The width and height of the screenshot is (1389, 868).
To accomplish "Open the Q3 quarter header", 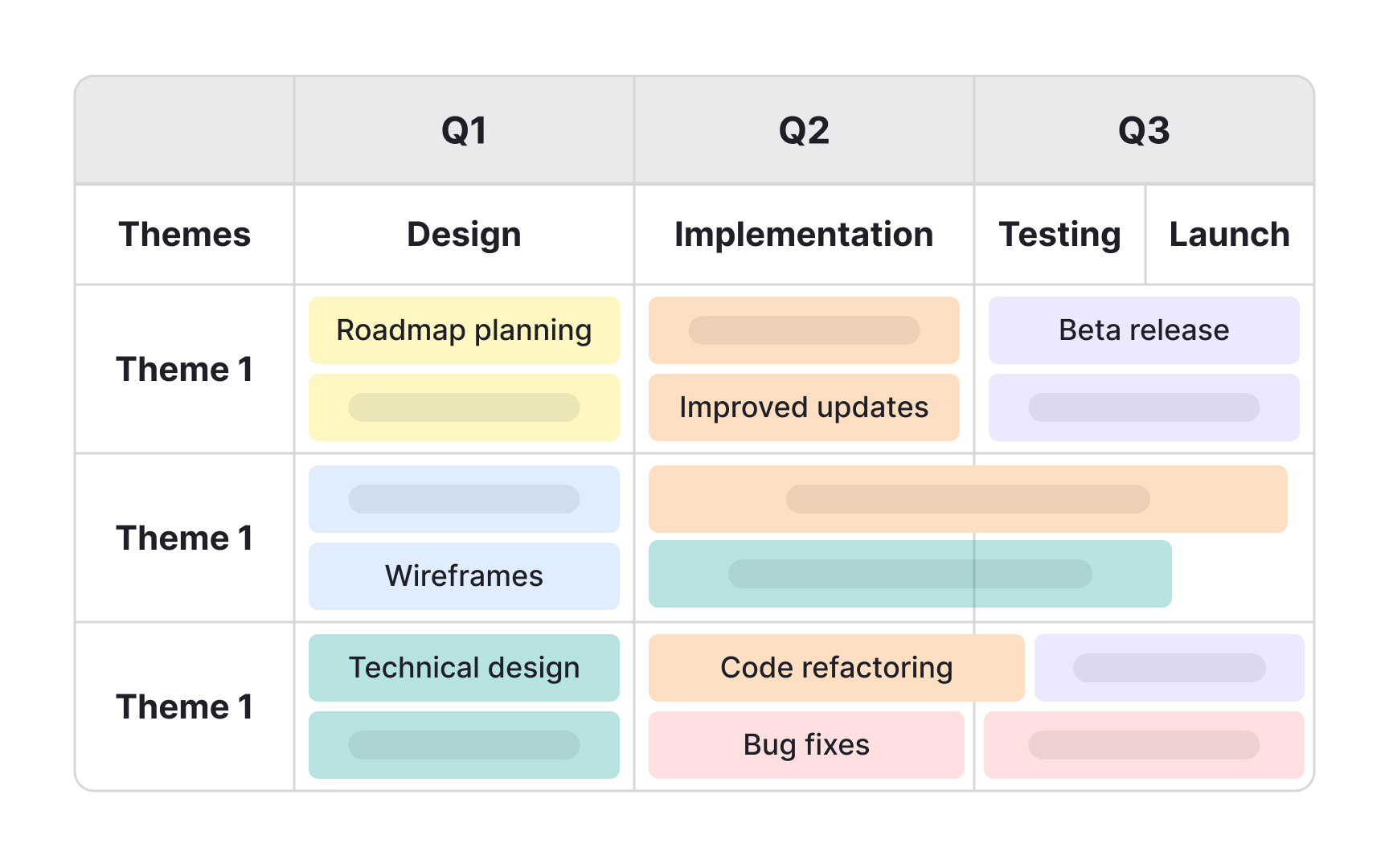I will (1144, 130).
